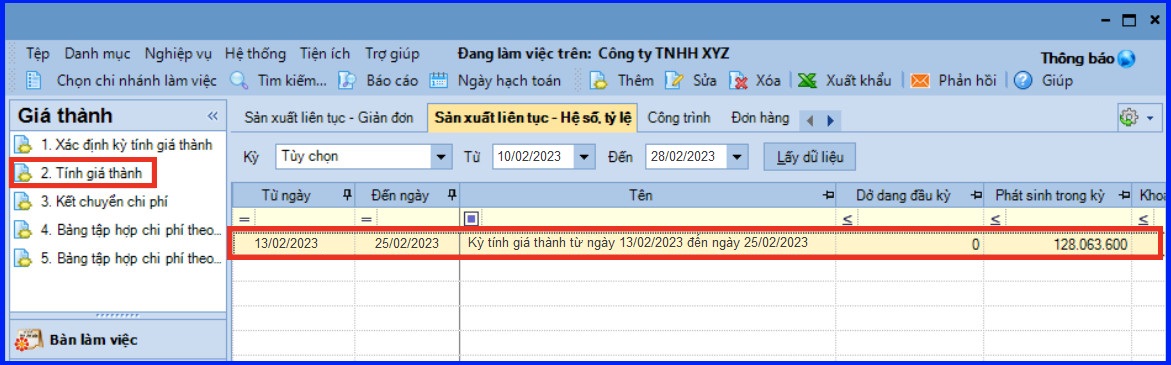Viewport: 1171px width, 365px height.
Task: Click the Thông báo label
Action: [x=1078, y=58]
